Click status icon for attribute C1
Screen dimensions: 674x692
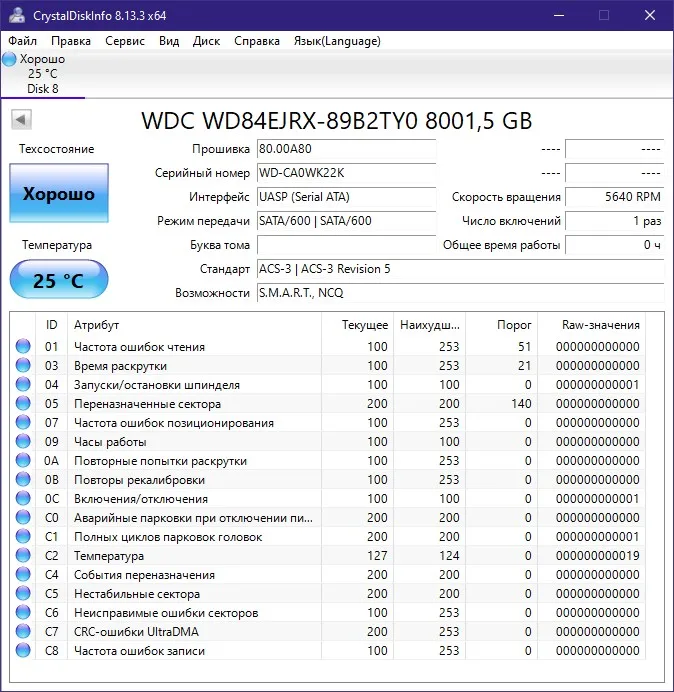click(x=23, y=536)
